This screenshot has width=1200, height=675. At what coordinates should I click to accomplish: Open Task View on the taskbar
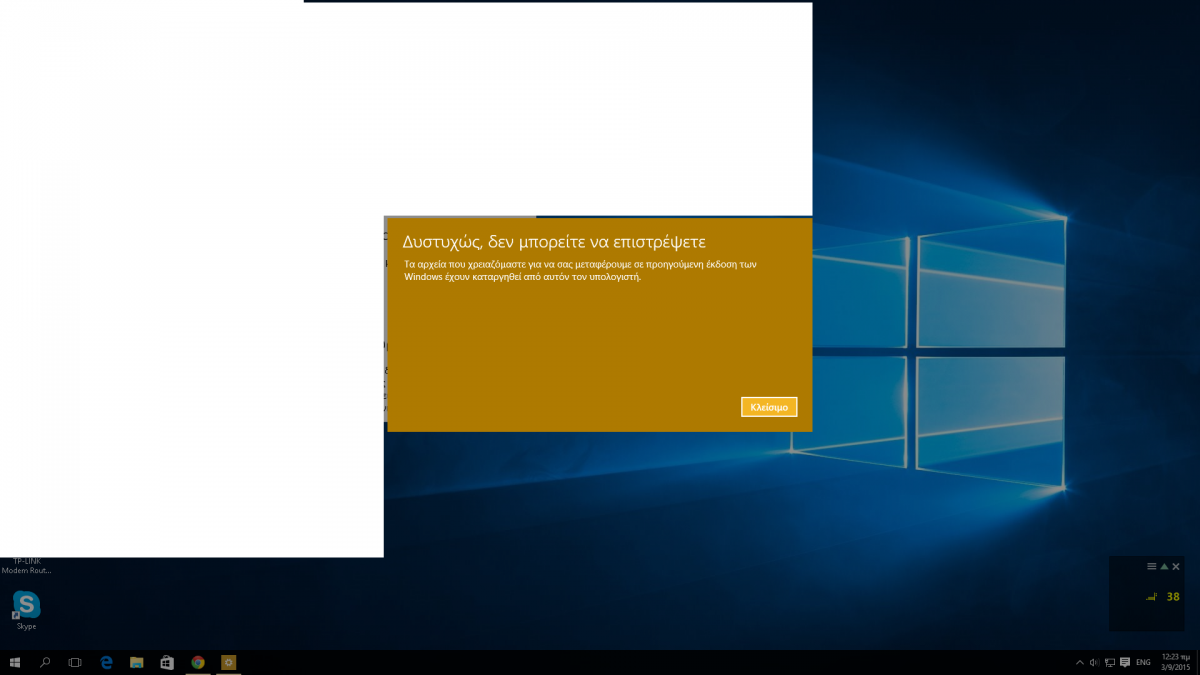pos(75,662)
